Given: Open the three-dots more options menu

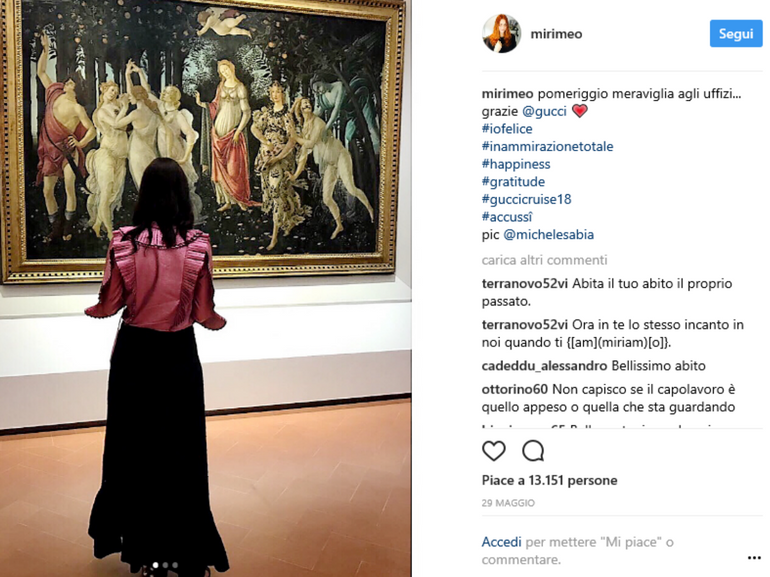Looking at the screenshot, I should (754, 557).
